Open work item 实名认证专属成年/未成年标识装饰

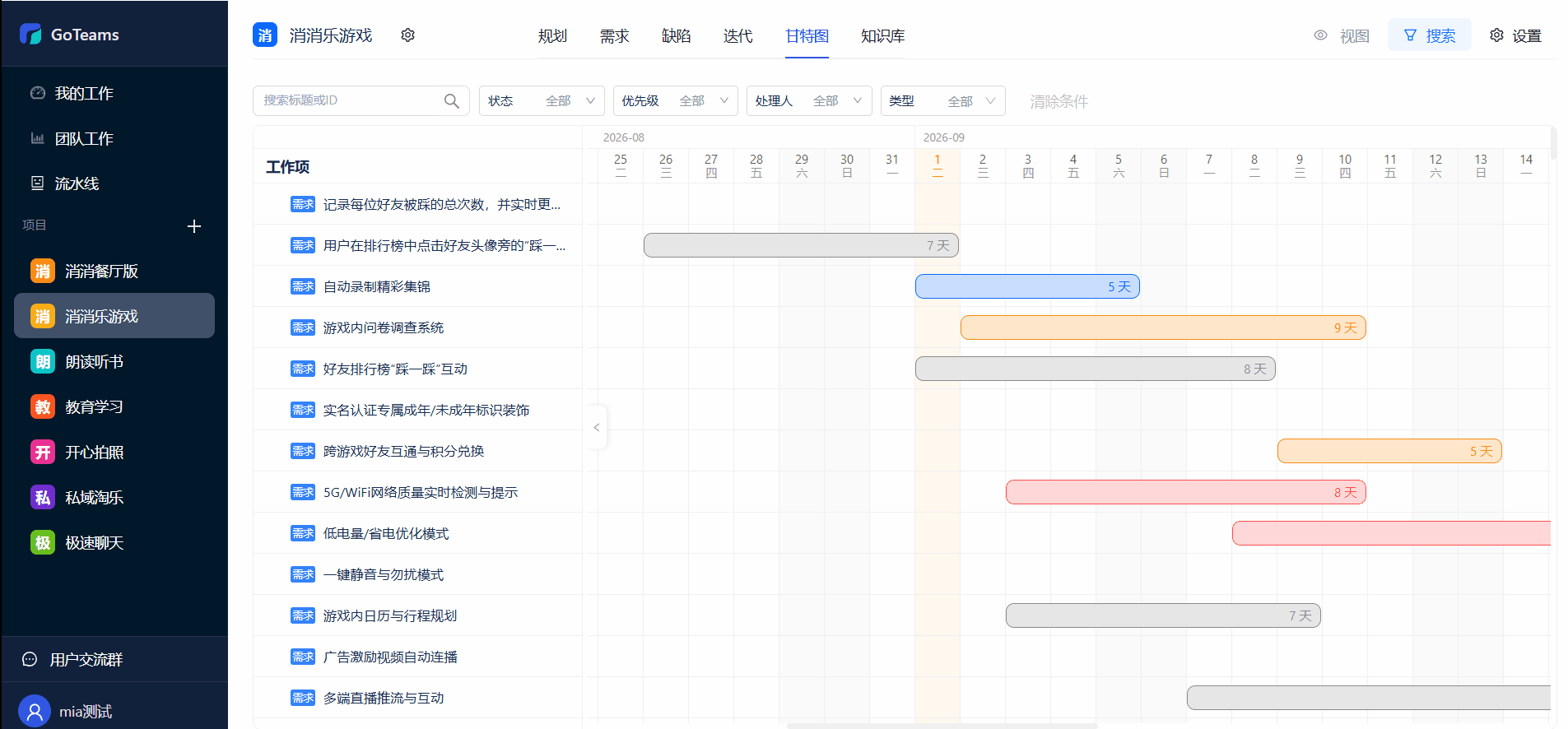426,410
